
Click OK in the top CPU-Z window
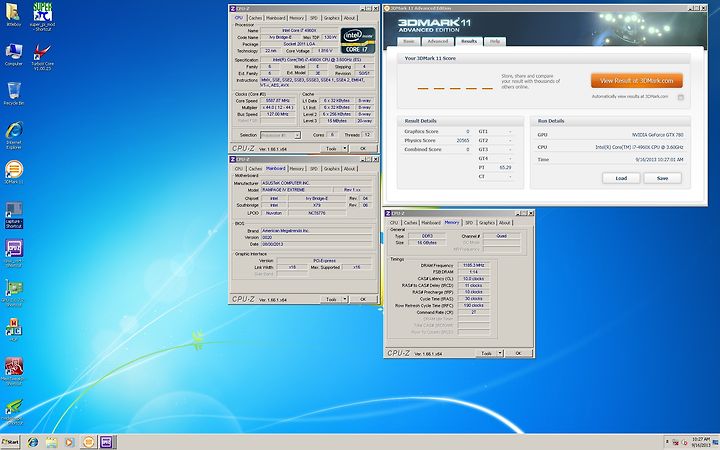(363, 148)
